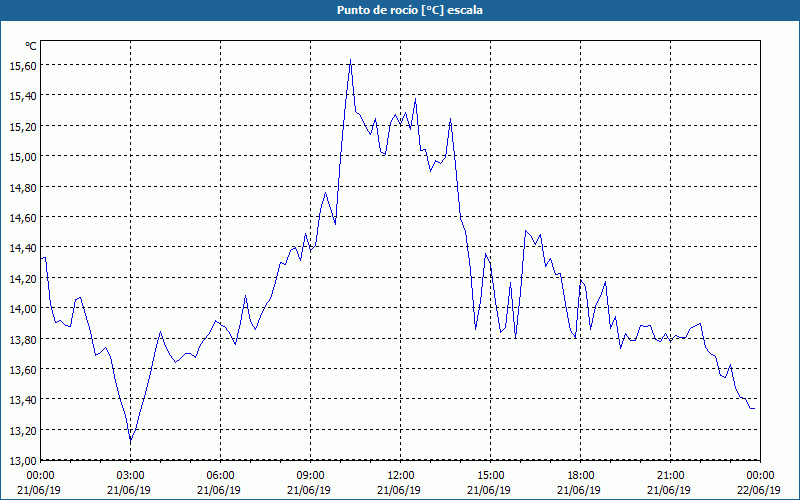Click the last data point of the curve
800x500 pixels.
coord(754,408)
